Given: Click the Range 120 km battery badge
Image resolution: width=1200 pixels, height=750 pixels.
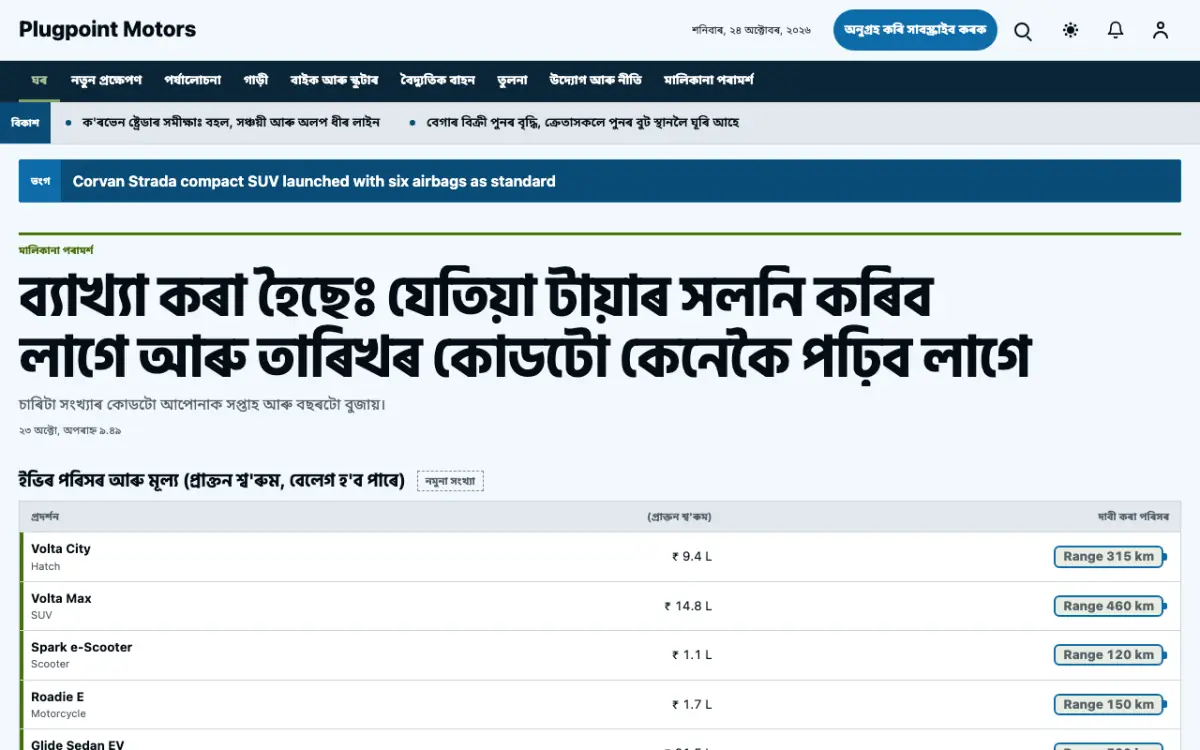Looking at the screenshot, I should point(1109,655).
